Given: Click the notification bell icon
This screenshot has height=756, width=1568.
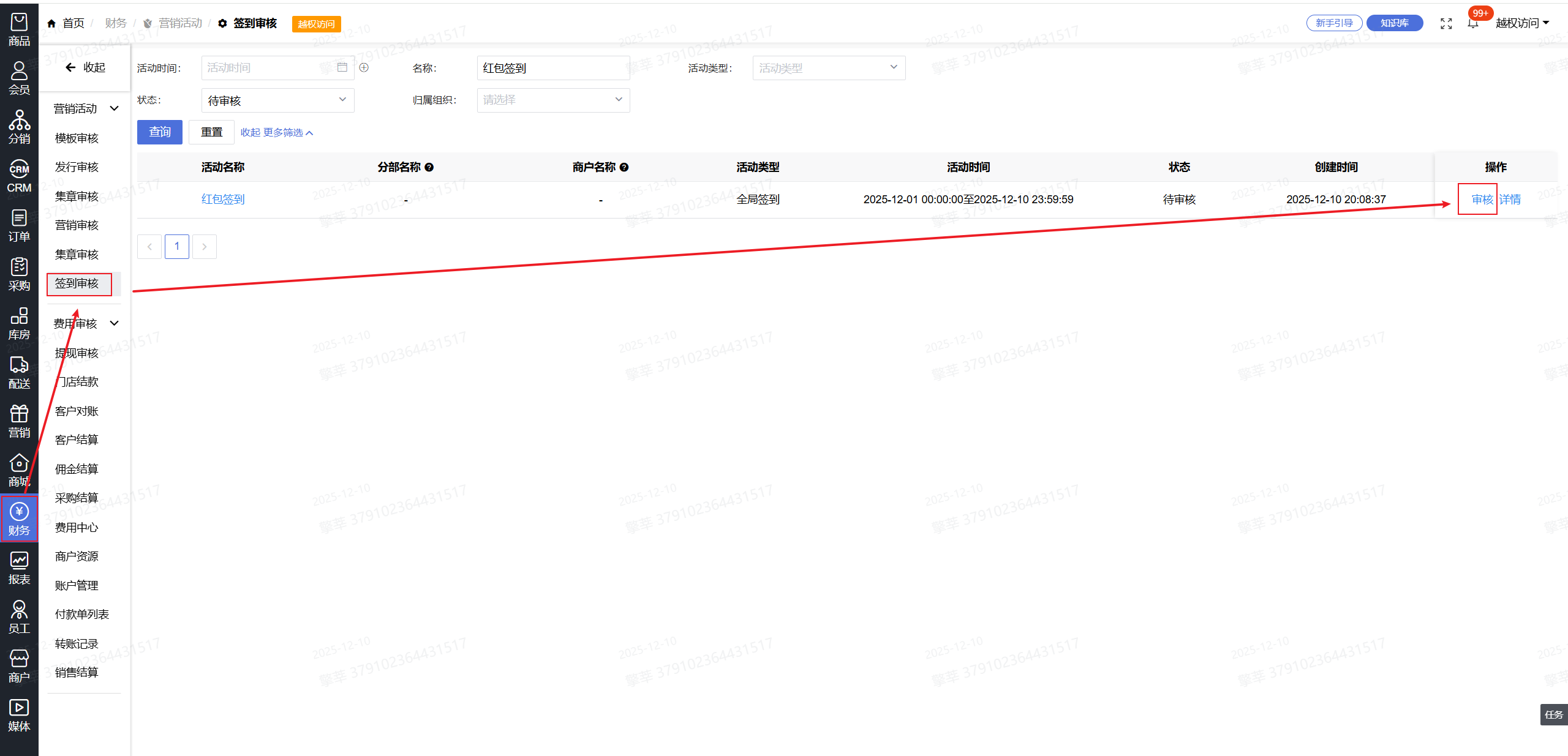Looking at the screenshot, I should [x=1473, y=23].
